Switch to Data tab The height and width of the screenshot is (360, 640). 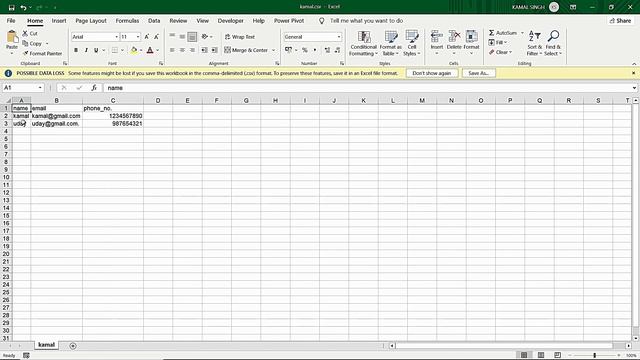click(154, 20)
